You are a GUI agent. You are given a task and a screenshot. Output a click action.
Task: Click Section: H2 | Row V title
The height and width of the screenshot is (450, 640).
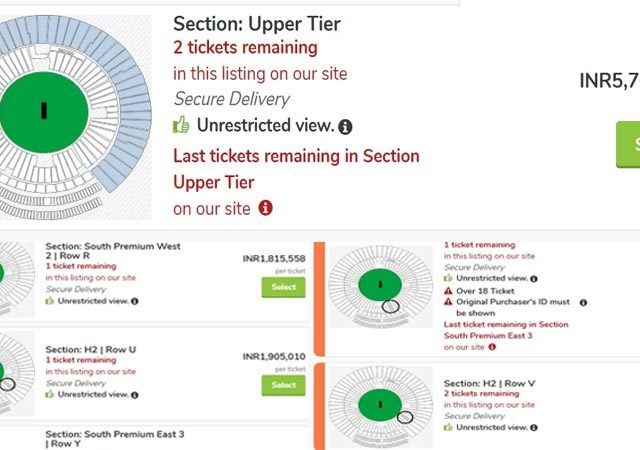(489, 383)
